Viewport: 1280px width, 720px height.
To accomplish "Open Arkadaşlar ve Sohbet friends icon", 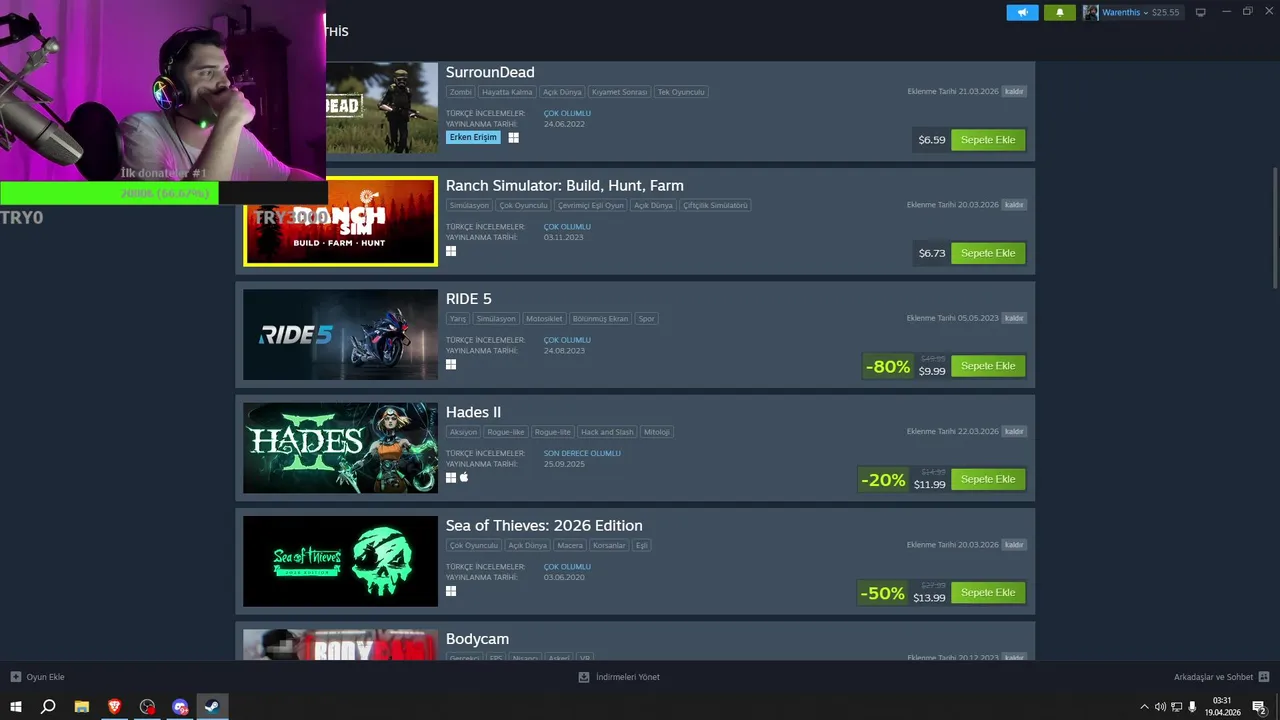I will pos(1264,677).
